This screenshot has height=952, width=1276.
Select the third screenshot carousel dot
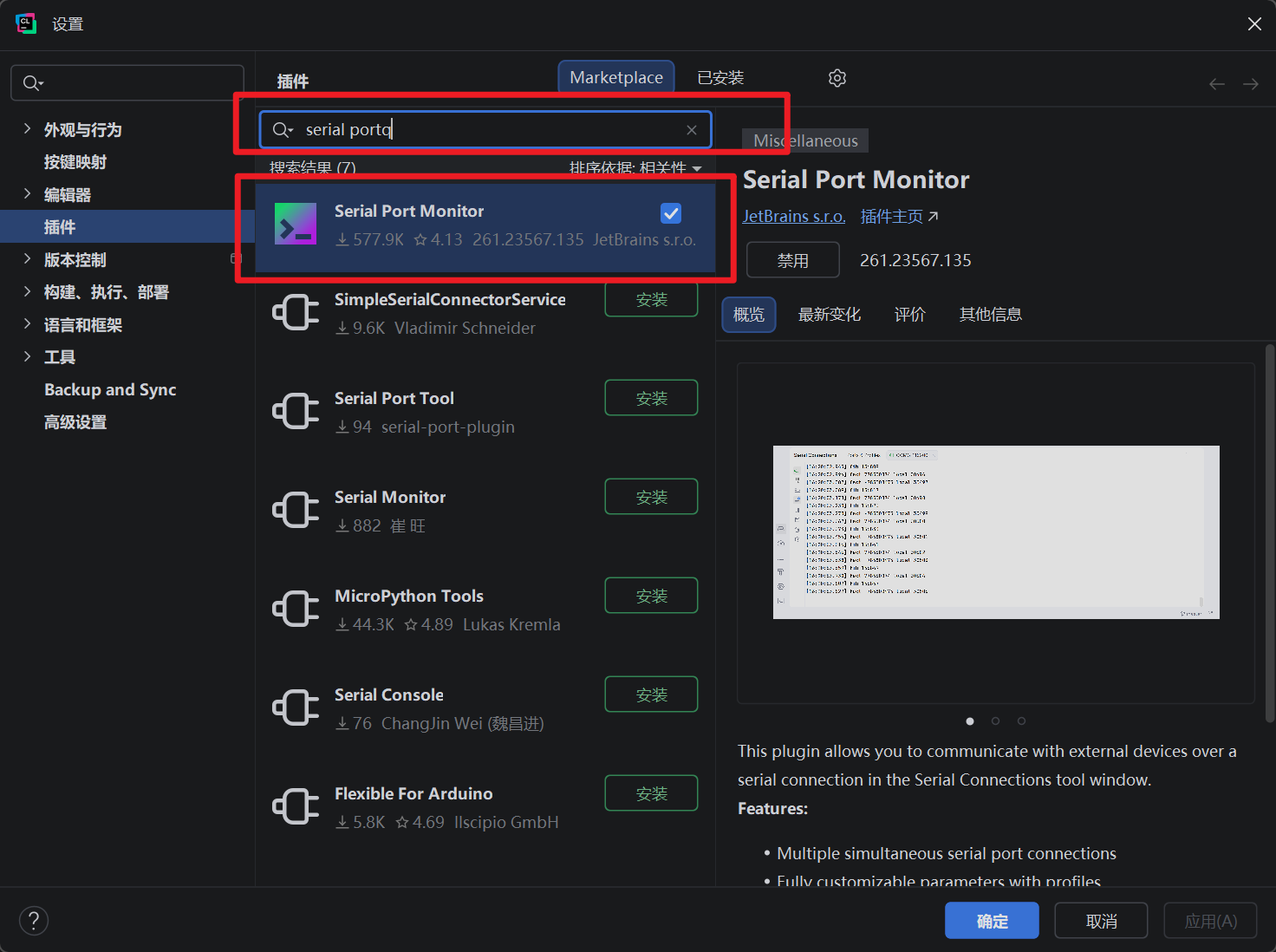tap(1022, 721)
